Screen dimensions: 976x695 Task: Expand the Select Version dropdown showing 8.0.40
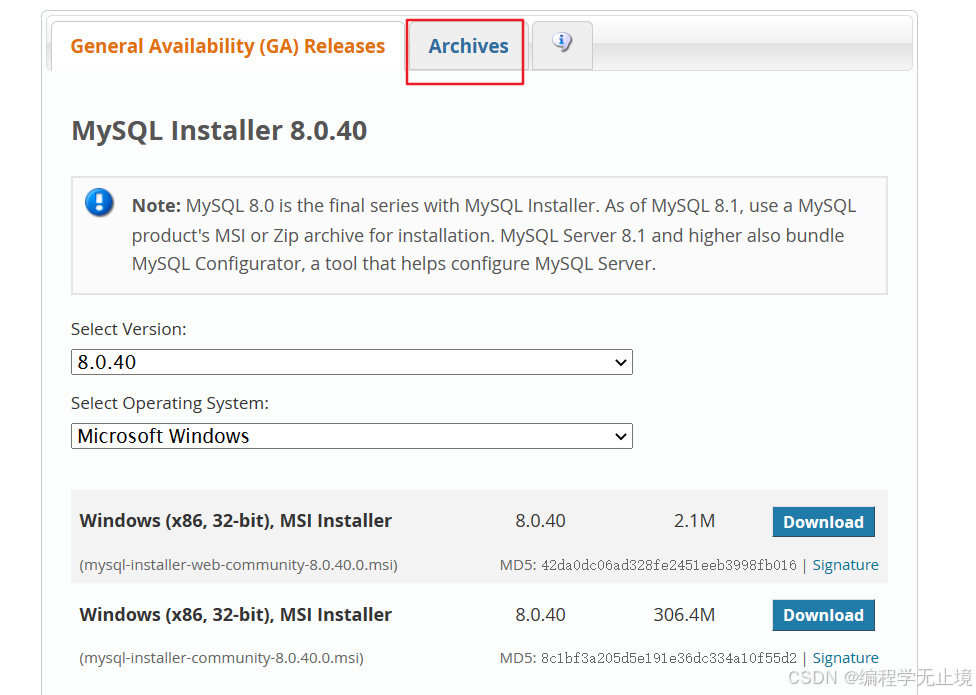(352, 362)
